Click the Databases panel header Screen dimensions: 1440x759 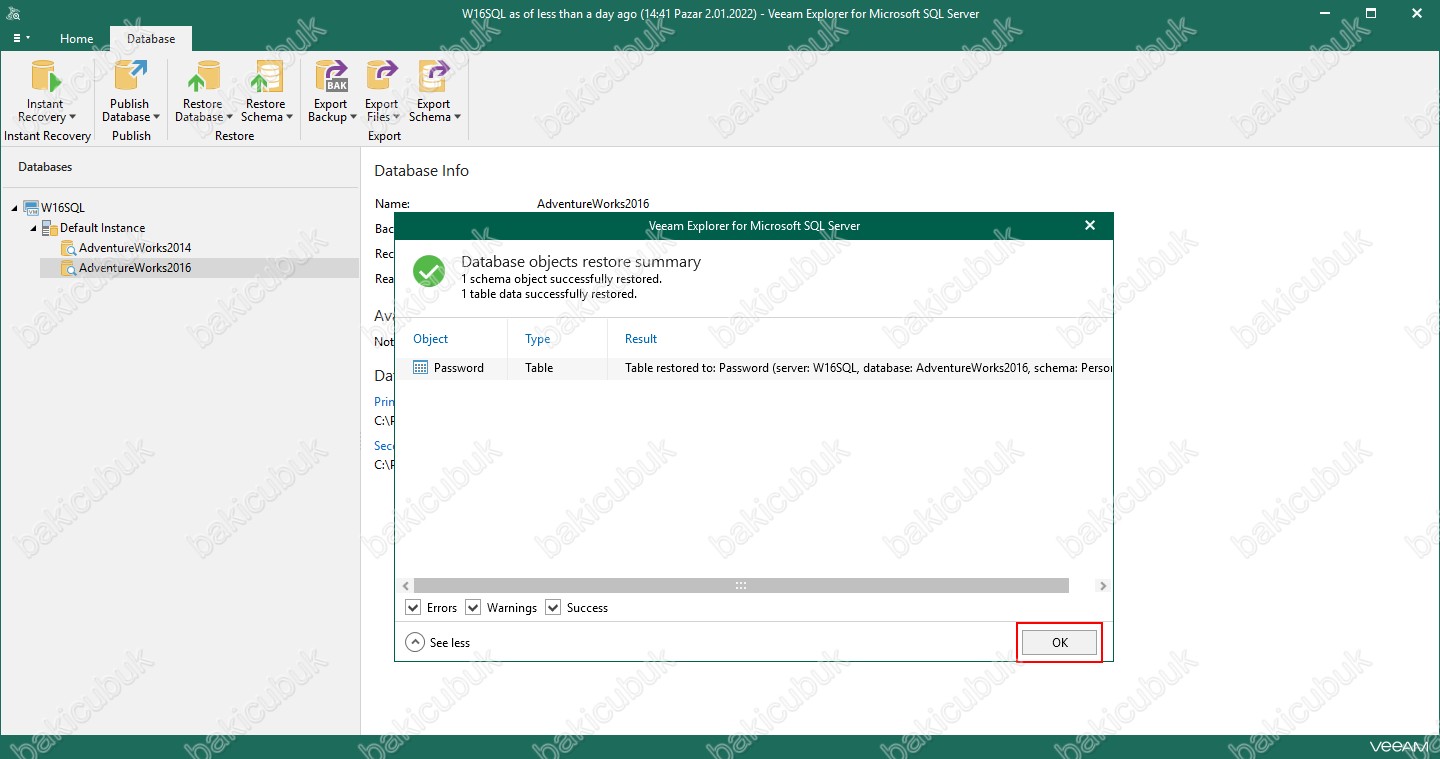click(x=45, y=167)
